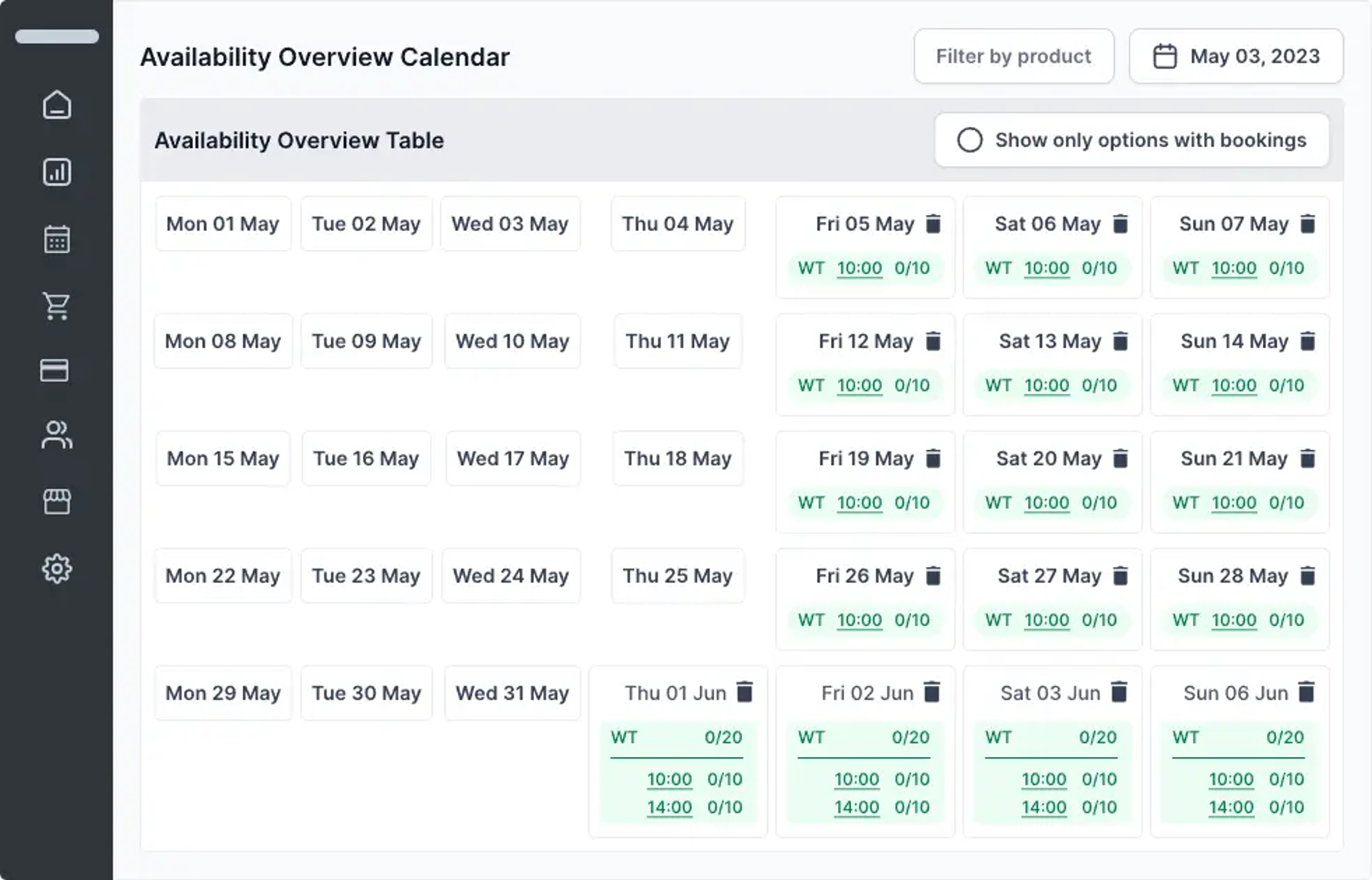The height and width of the screenshot is (880, 1372).
Task: Open the Filter by product dropdown
Action: pyautogui.click(x=1014, y=56)
